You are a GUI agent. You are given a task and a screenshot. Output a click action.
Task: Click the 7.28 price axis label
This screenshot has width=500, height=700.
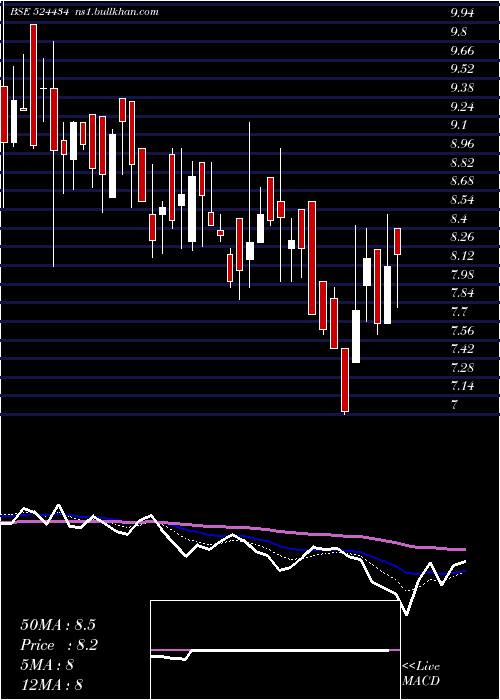(x=462, y=367)
